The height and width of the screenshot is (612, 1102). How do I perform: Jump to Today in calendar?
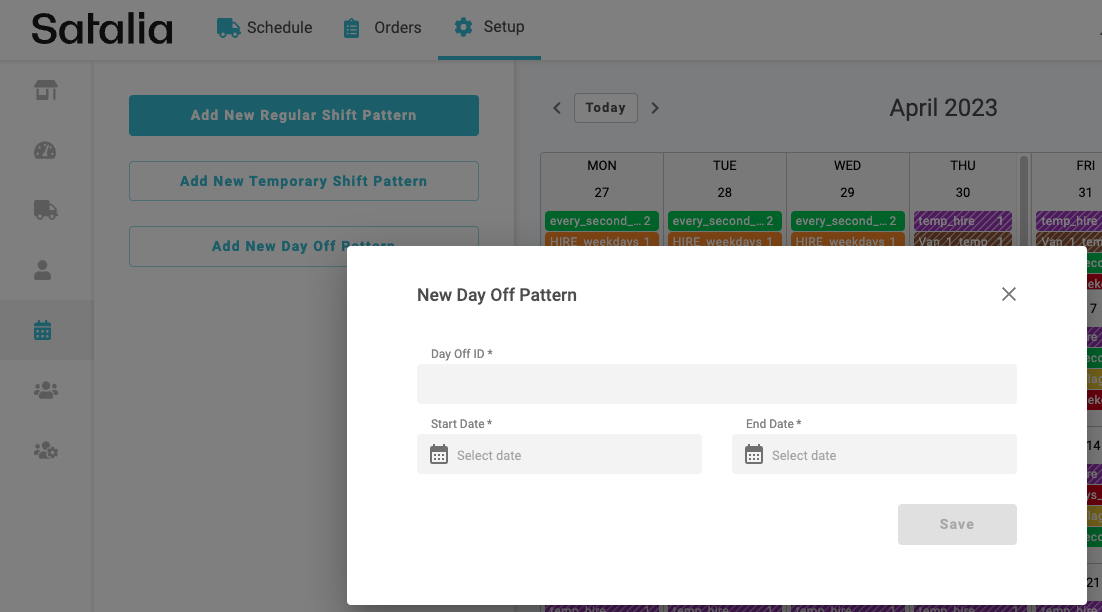click(605, 108)
